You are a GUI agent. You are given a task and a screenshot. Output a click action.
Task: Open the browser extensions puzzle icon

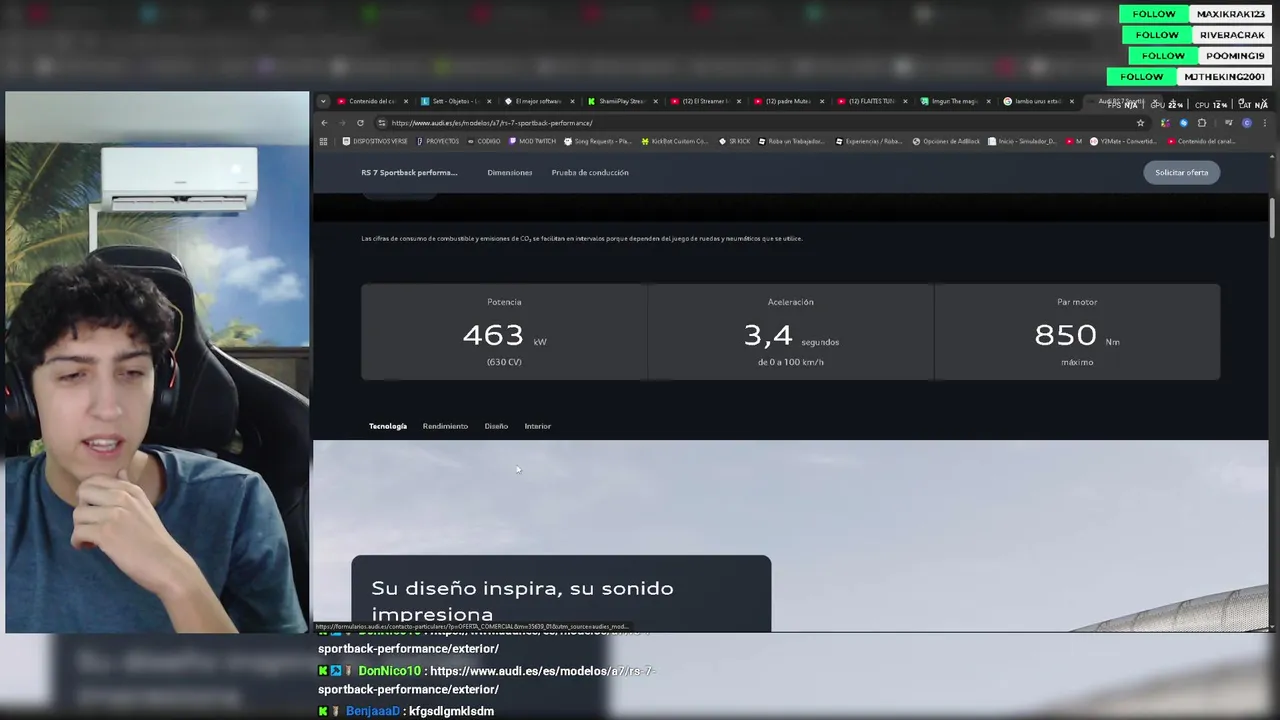(1202, 123)
